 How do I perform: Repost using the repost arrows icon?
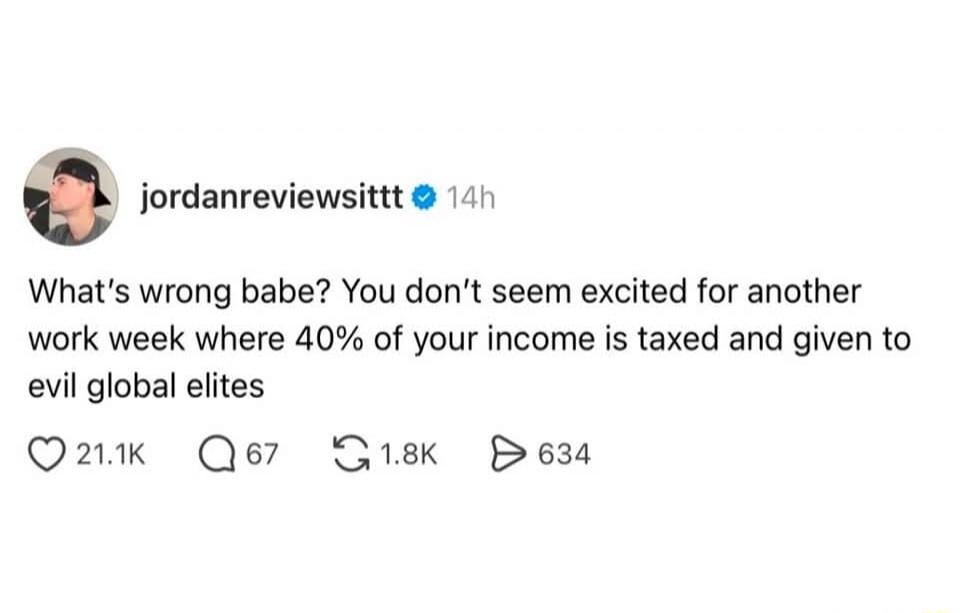(x=356, y=452)
